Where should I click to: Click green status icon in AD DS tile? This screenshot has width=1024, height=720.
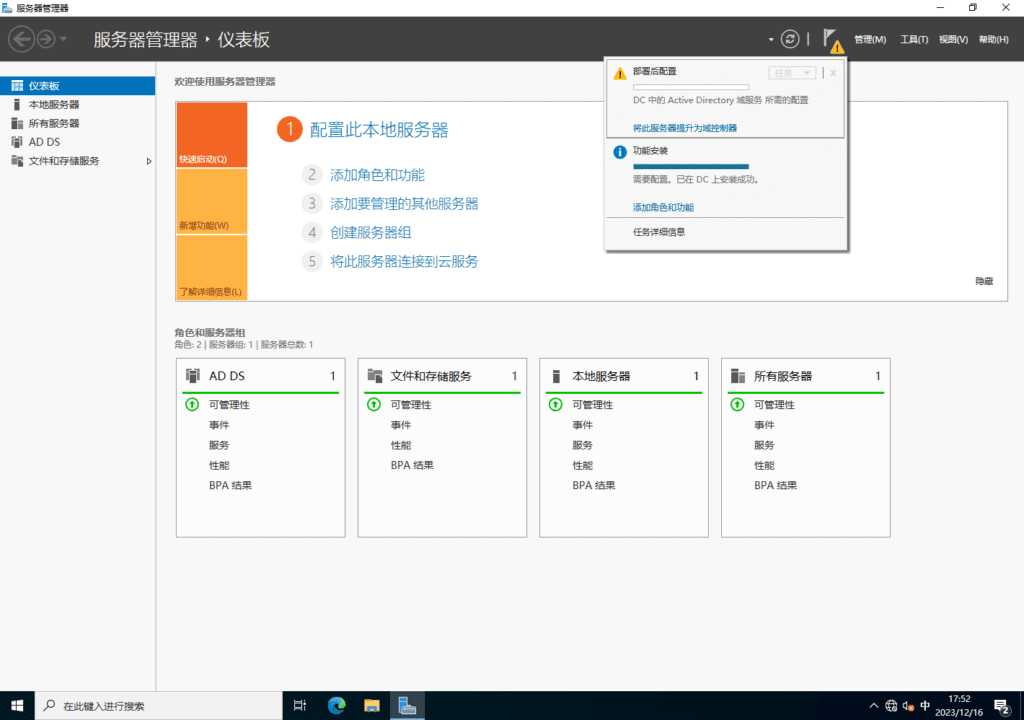point(192,404)
